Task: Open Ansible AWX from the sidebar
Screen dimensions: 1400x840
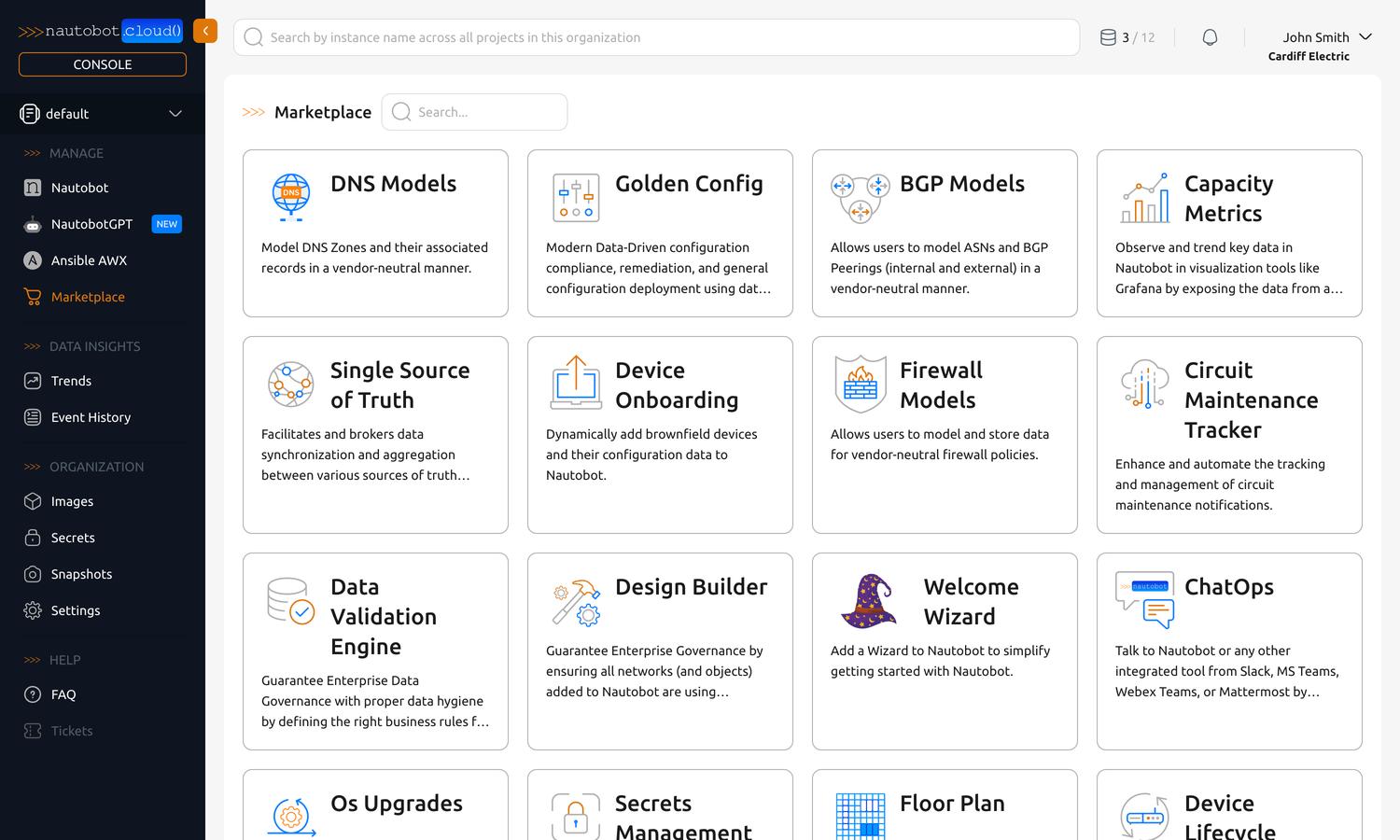Action: click(x=89, y=259)
